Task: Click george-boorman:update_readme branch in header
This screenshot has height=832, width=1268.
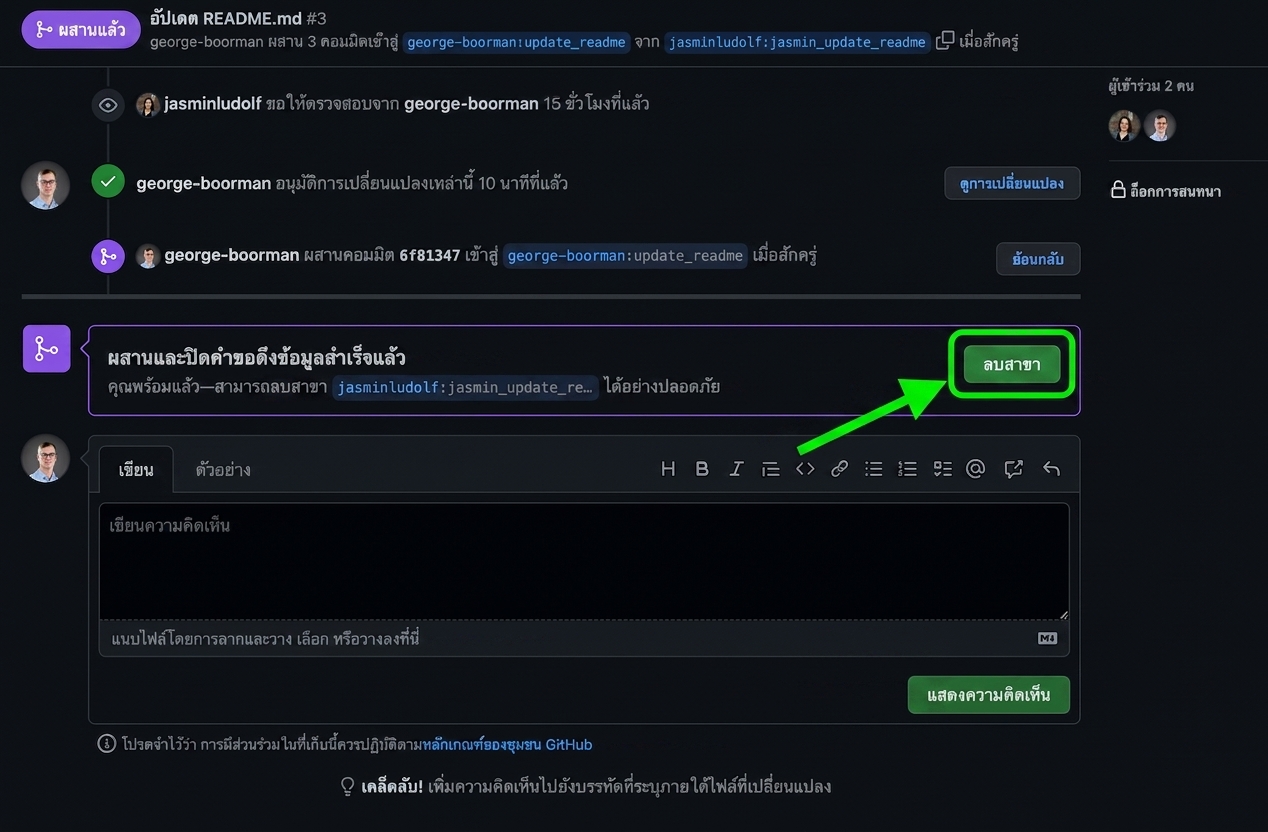Action: pyautogui.click(x=517, y=42)
